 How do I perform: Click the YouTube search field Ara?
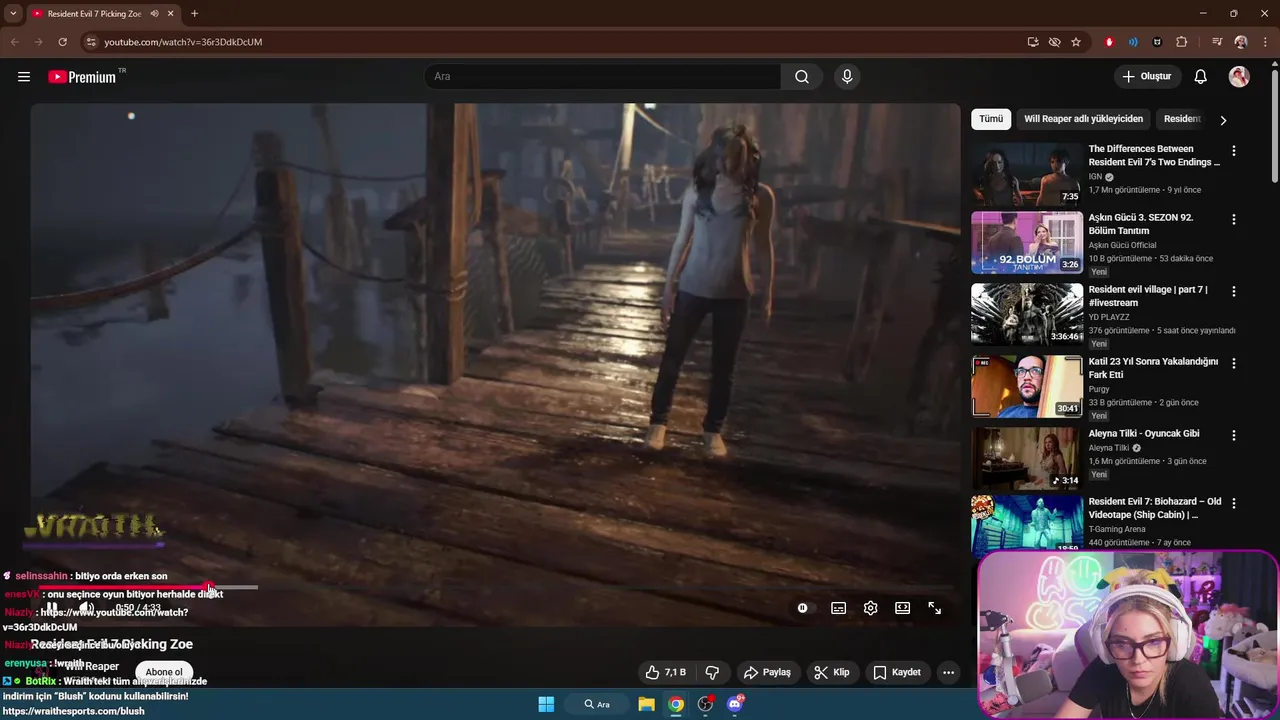tap(603, 77)
